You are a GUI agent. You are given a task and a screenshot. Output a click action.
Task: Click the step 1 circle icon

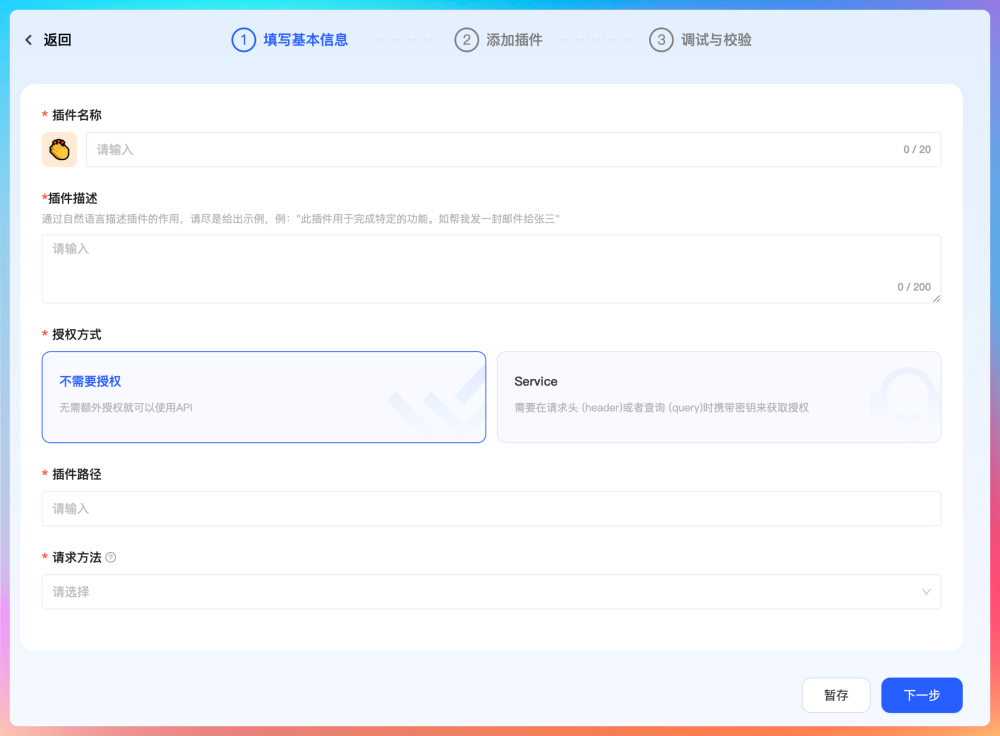[x=243, y=40]
